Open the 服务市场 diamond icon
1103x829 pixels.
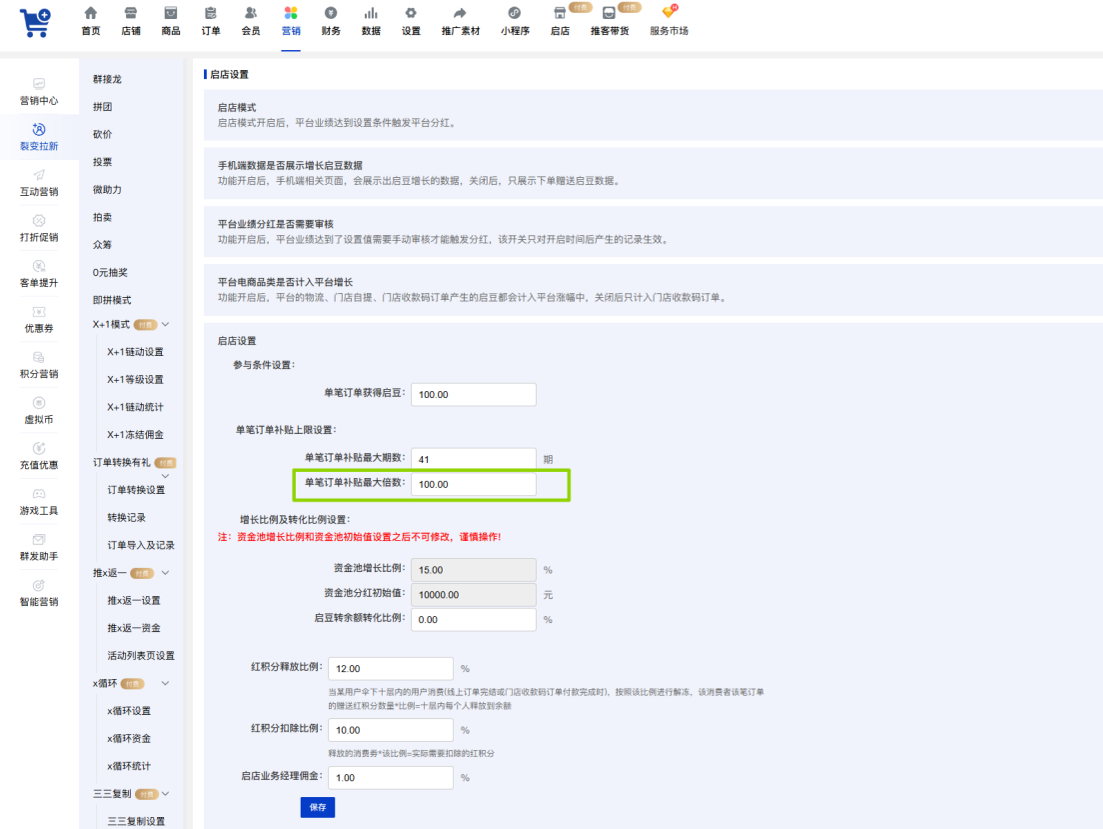668,12
